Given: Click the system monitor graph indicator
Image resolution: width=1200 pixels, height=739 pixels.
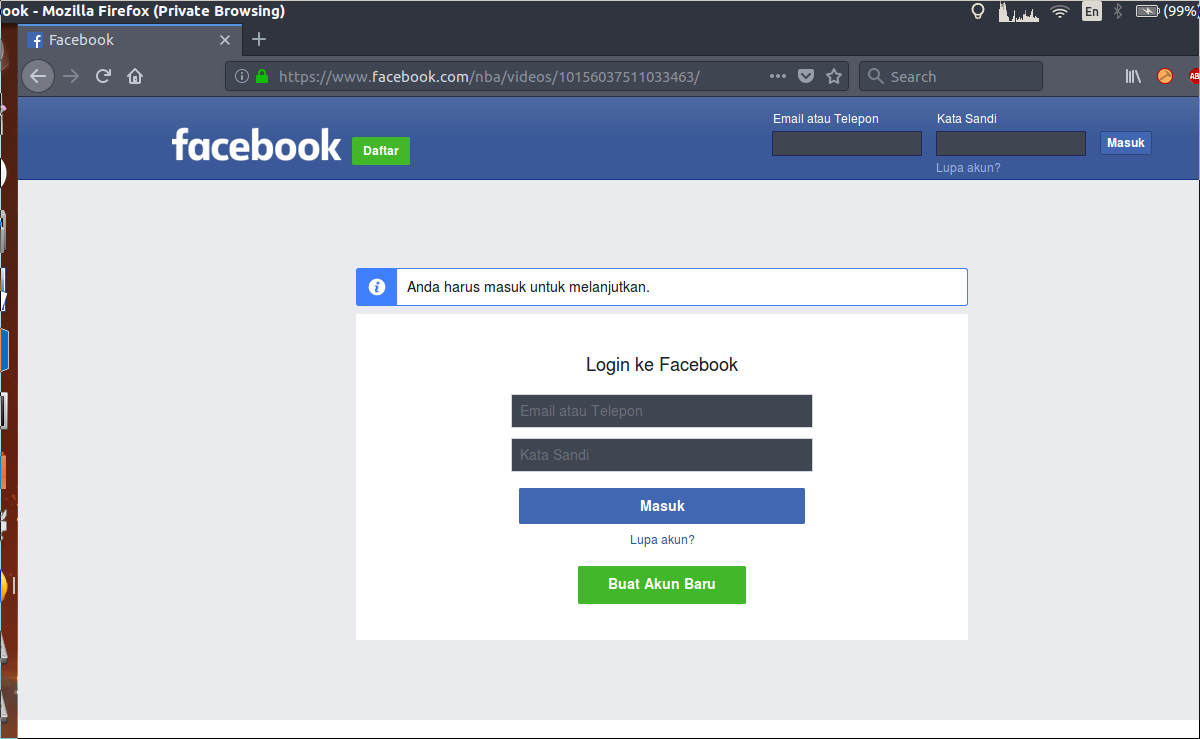Looking at the screenshot, I should pos(1018,12).
